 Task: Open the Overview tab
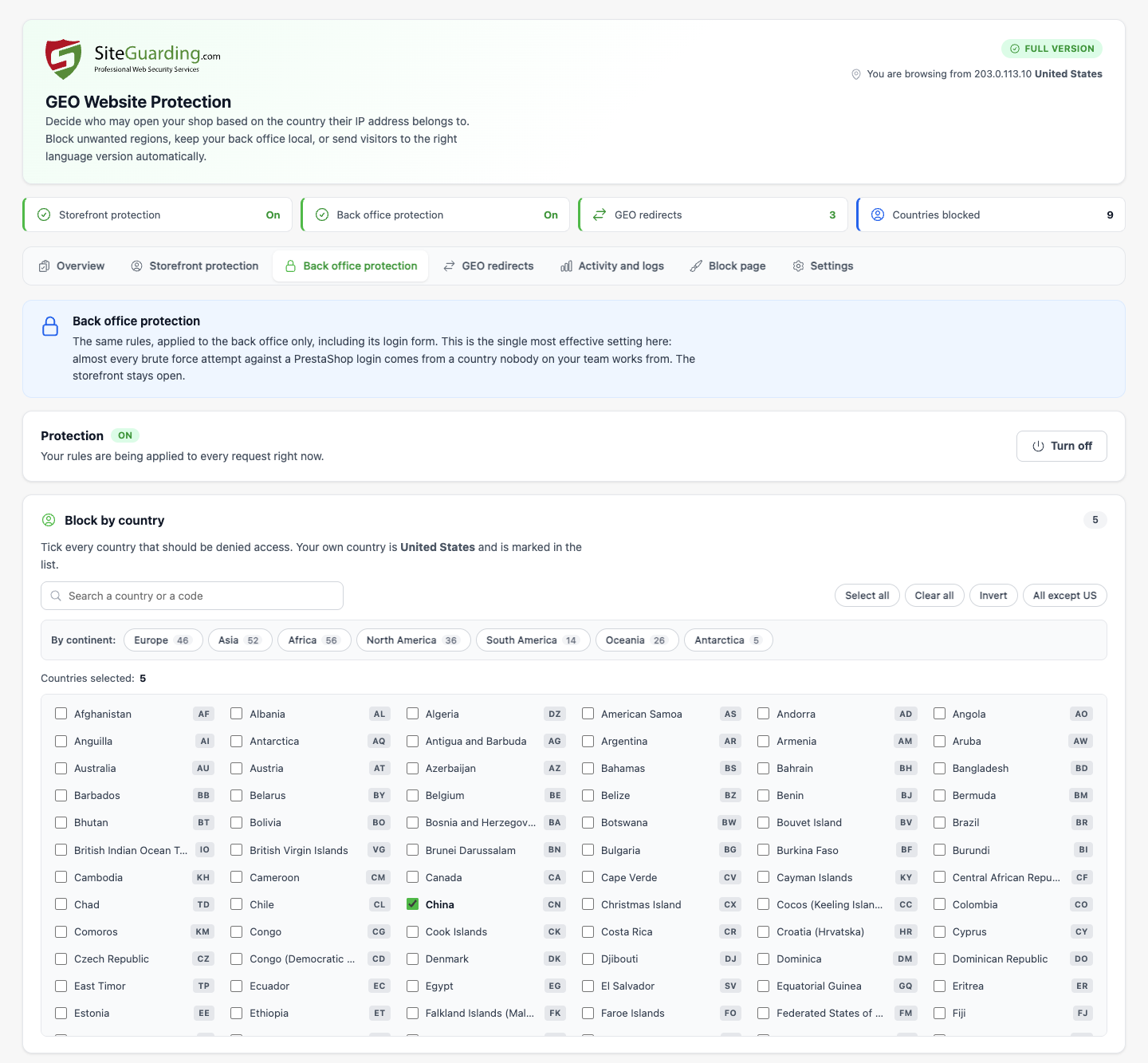[x=72, y=266]
